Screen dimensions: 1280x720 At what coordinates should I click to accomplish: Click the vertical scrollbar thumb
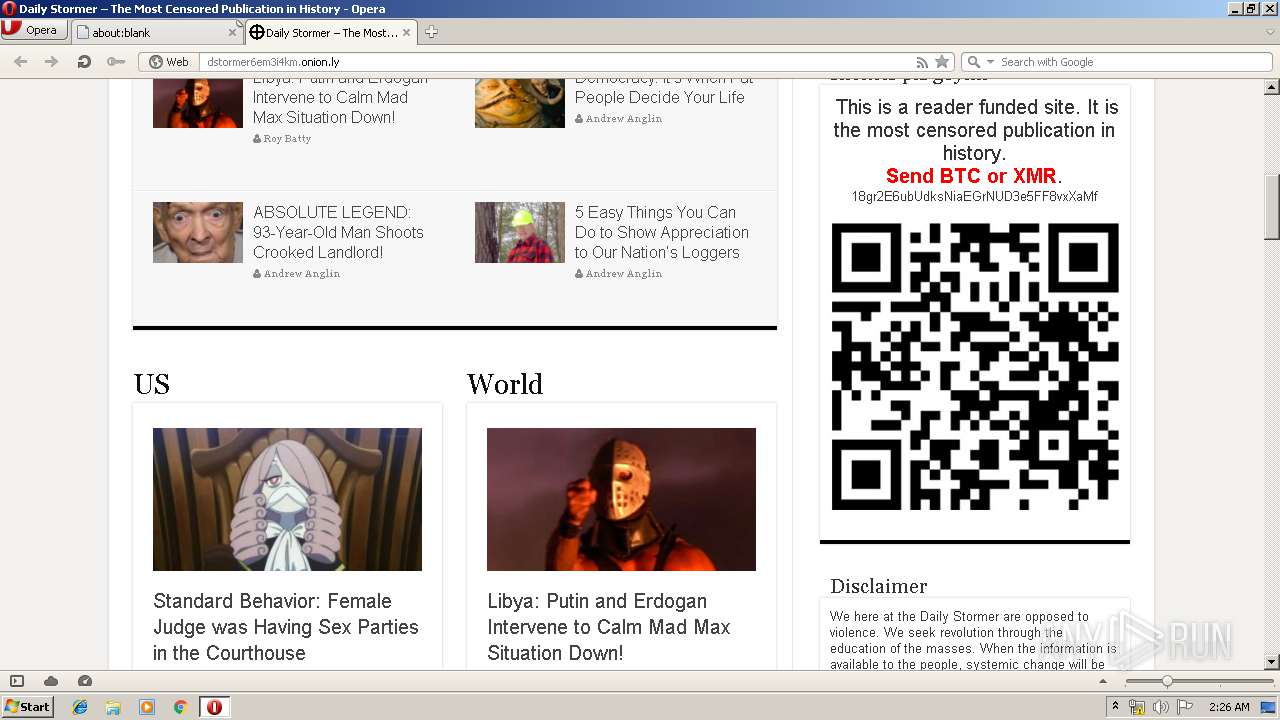(1271, 207)
